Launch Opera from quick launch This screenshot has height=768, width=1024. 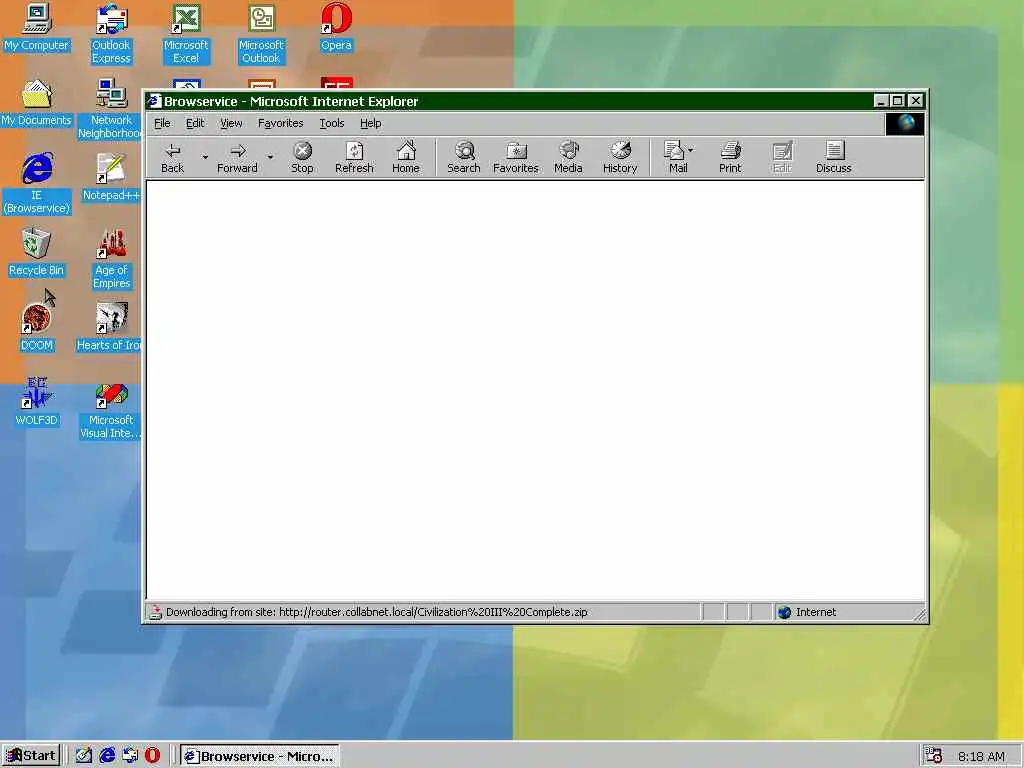point(153,756)
